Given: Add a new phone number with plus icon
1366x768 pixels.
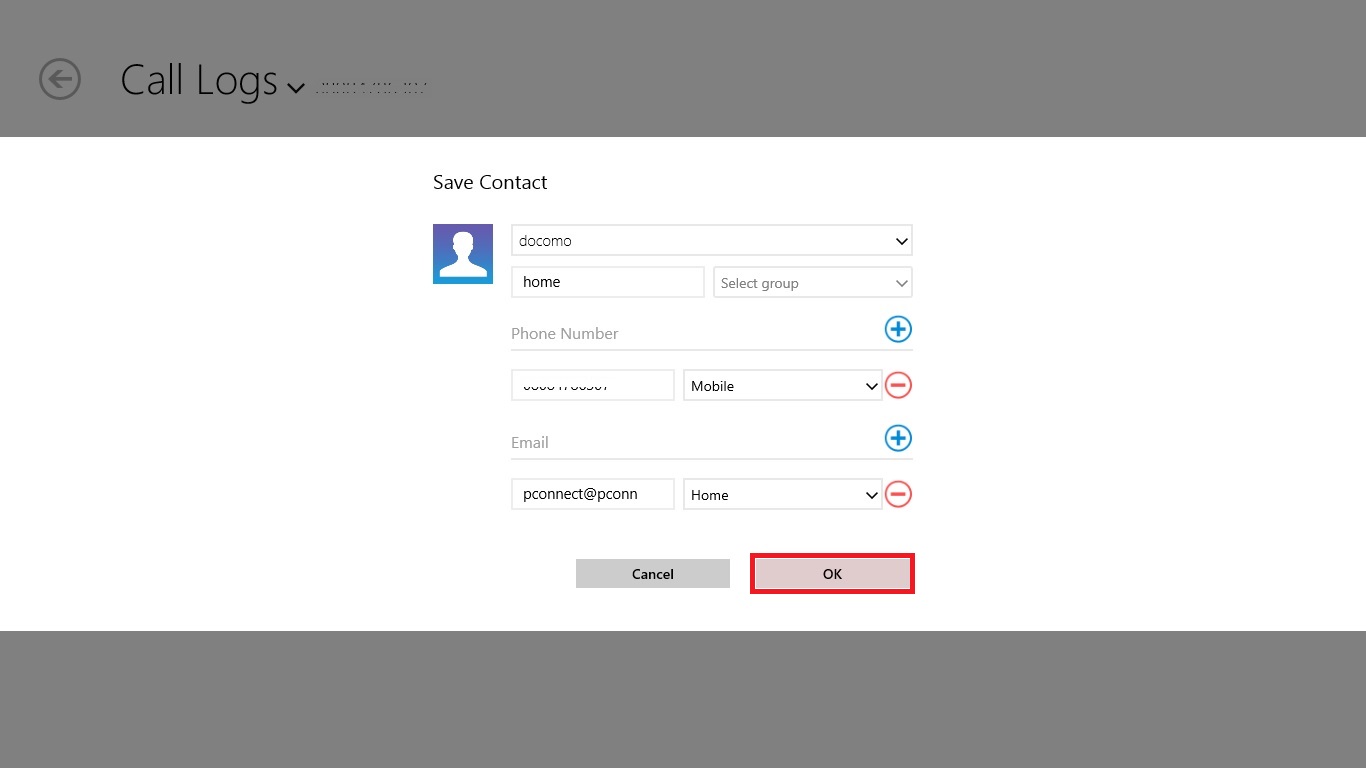Looking at the screenshot, I should [898, 329].
